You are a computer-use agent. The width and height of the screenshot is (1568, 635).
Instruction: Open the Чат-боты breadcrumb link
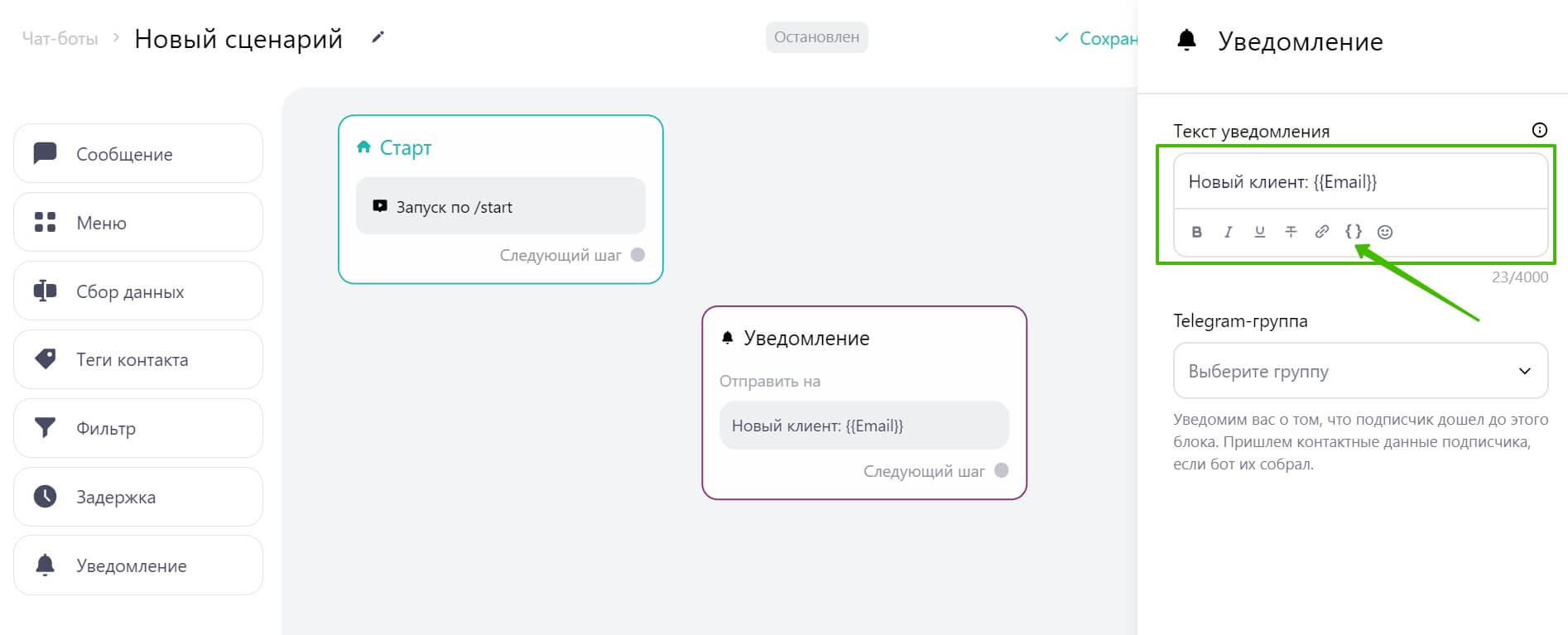[60, 39]
